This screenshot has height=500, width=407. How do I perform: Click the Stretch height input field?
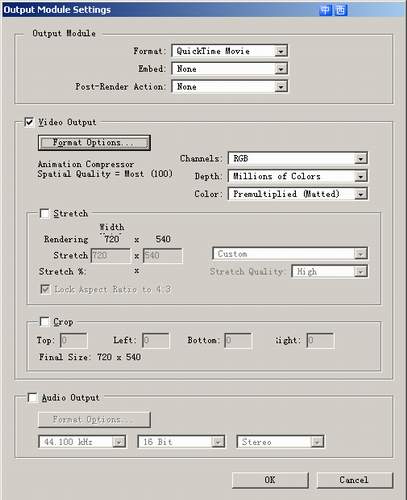pos(163,256)
